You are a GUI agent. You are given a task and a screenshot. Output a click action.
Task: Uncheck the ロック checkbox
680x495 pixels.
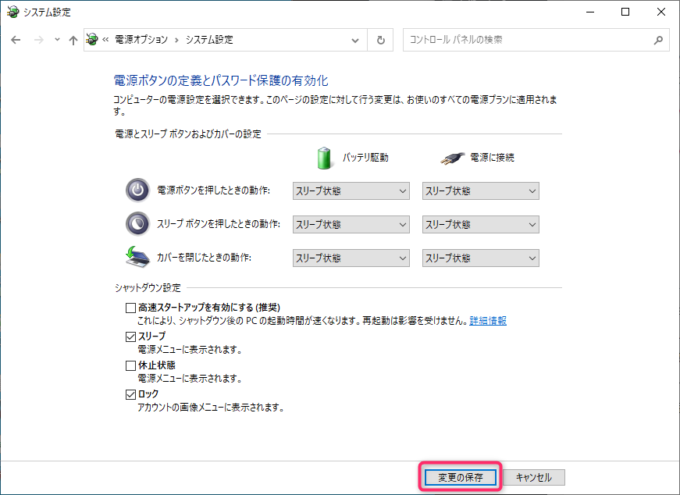click(131, 394)
